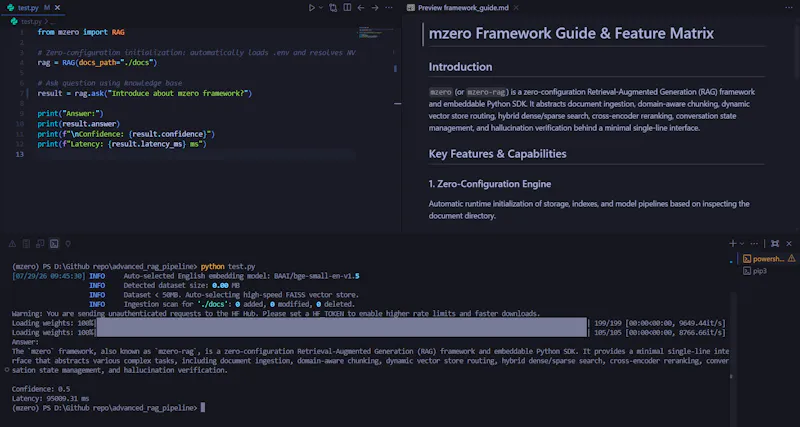Click line number 13 in the gutter
The image size is (800, 427).
click(x=20, y=155)
